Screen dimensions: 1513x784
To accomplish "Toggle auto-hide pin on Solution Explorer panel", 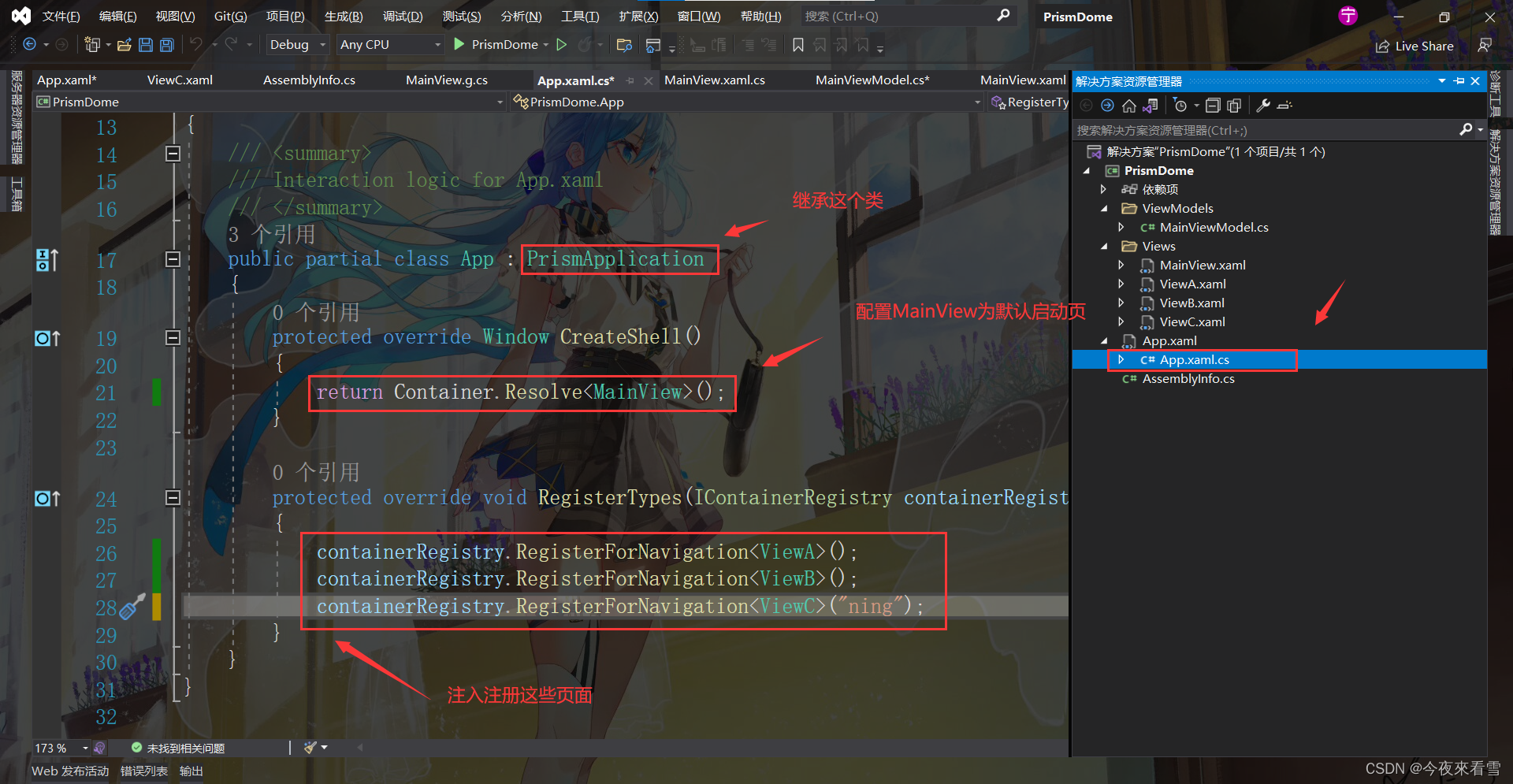I will click(1459, 81).
